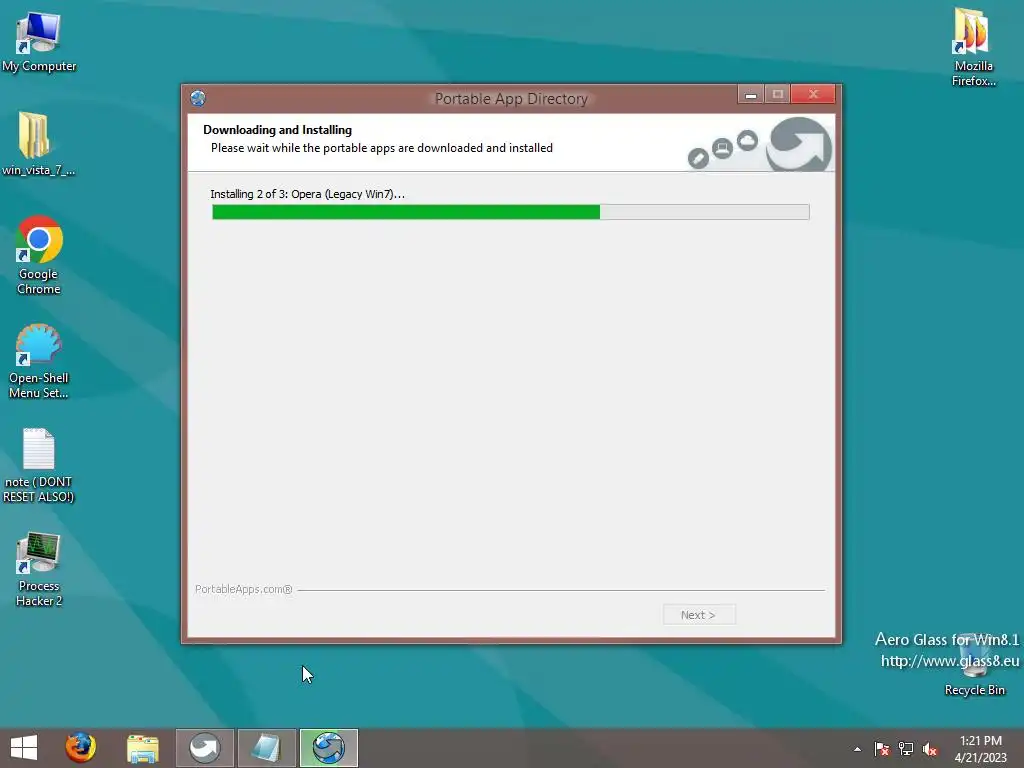The width and height of the screenshot is (1024, 768).
Task: Click the disabled maximize button
Action: tap(778, 95)
